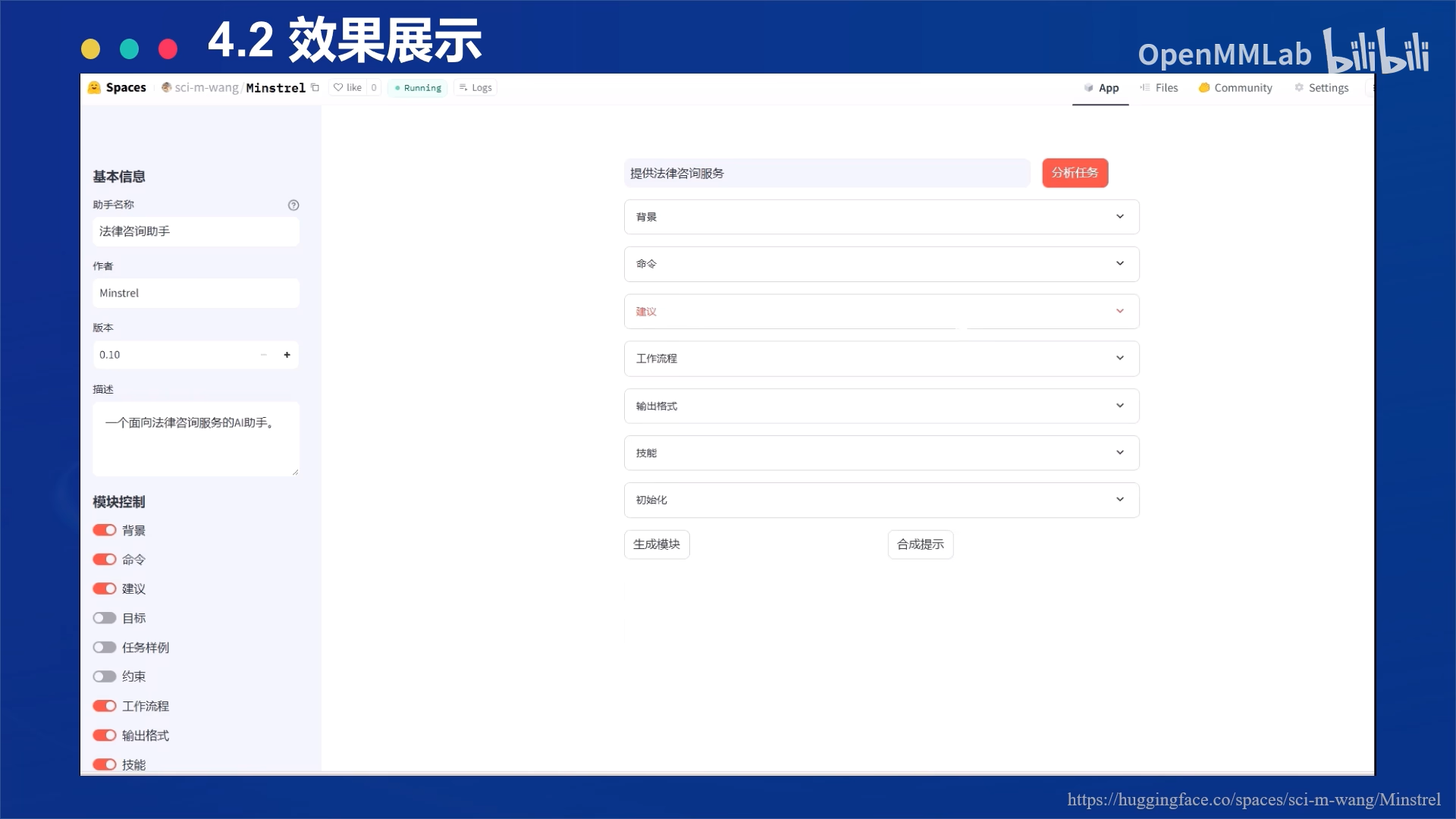The height and width of the screenshot is (819, 1456).
Task: Expand the 技能 section
Action: pos(881,453)
